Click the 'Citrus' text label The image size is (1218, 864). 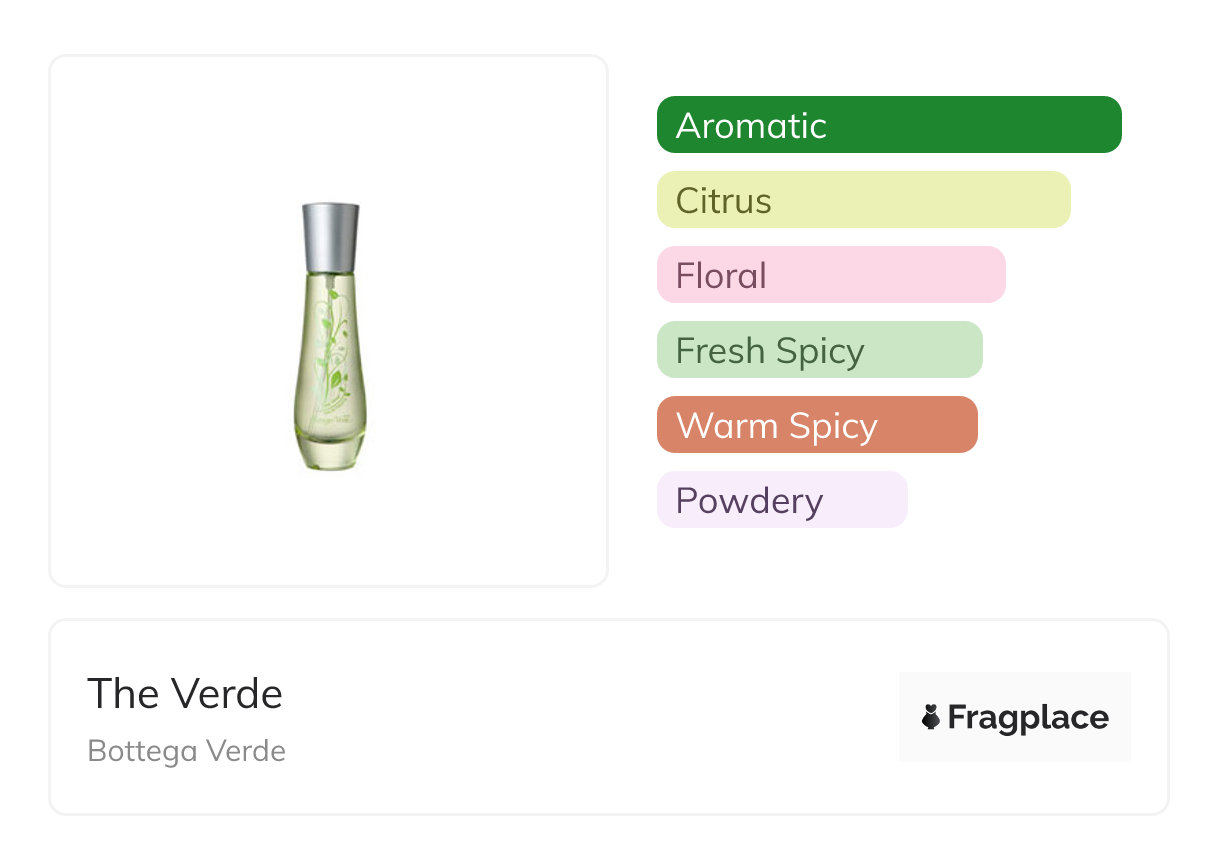click(723, 201)
